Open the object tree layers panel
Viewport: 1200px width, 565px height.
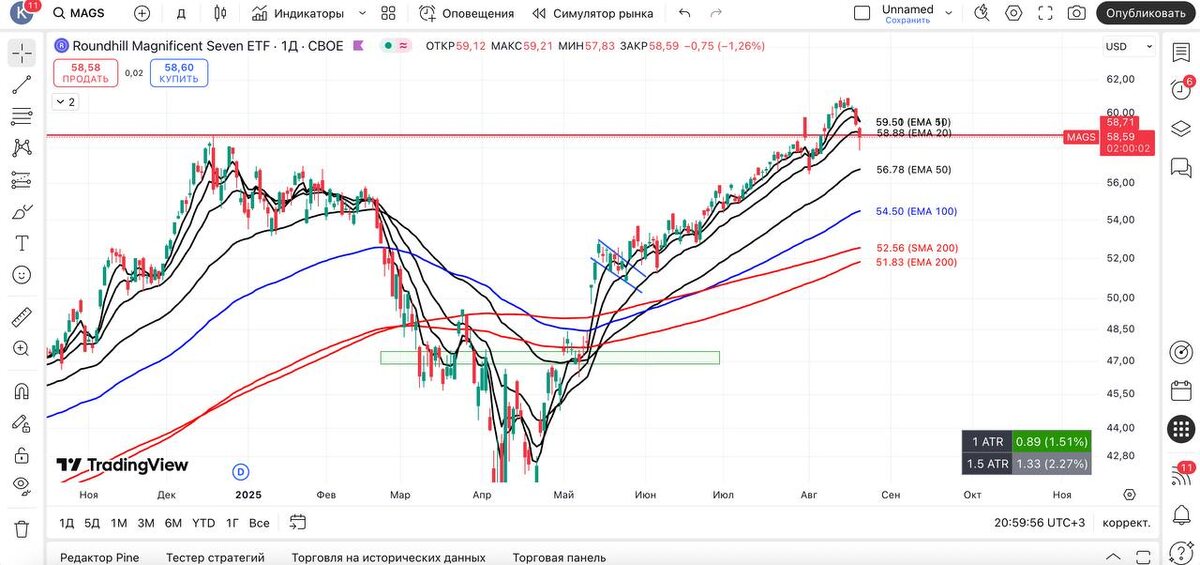tap(1181, 129)
